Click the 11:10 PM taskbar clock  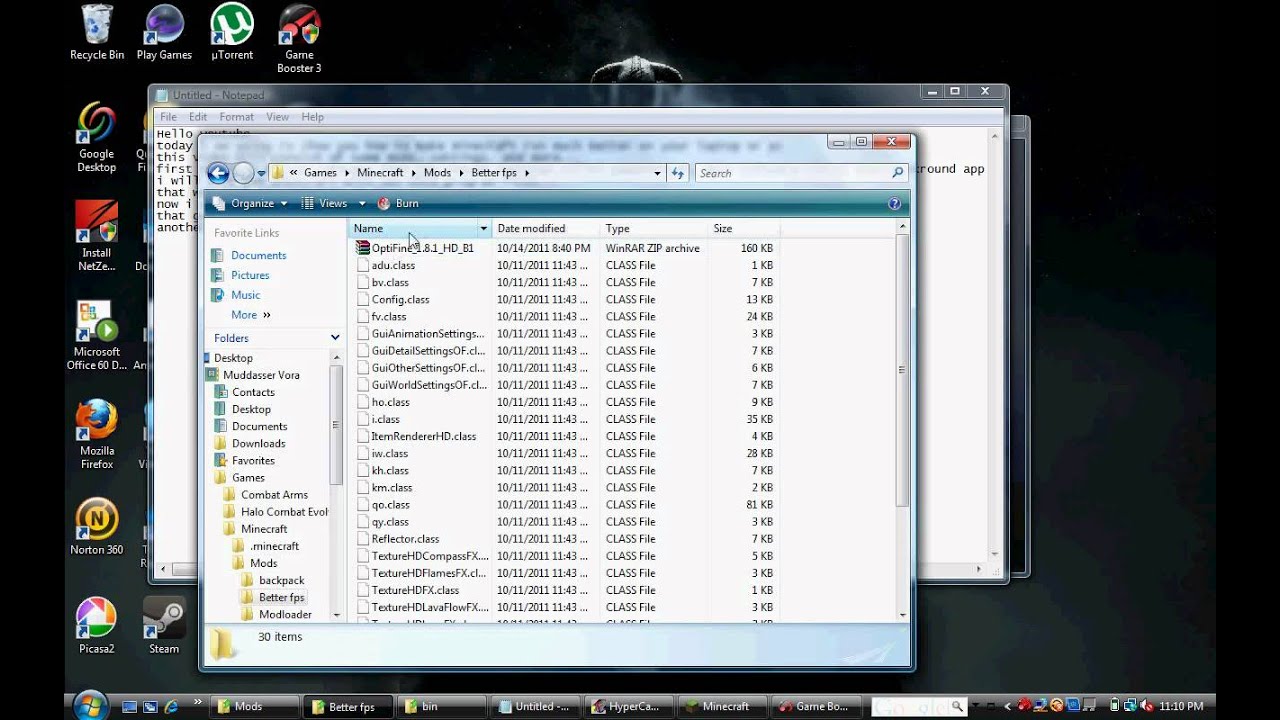1181,706
